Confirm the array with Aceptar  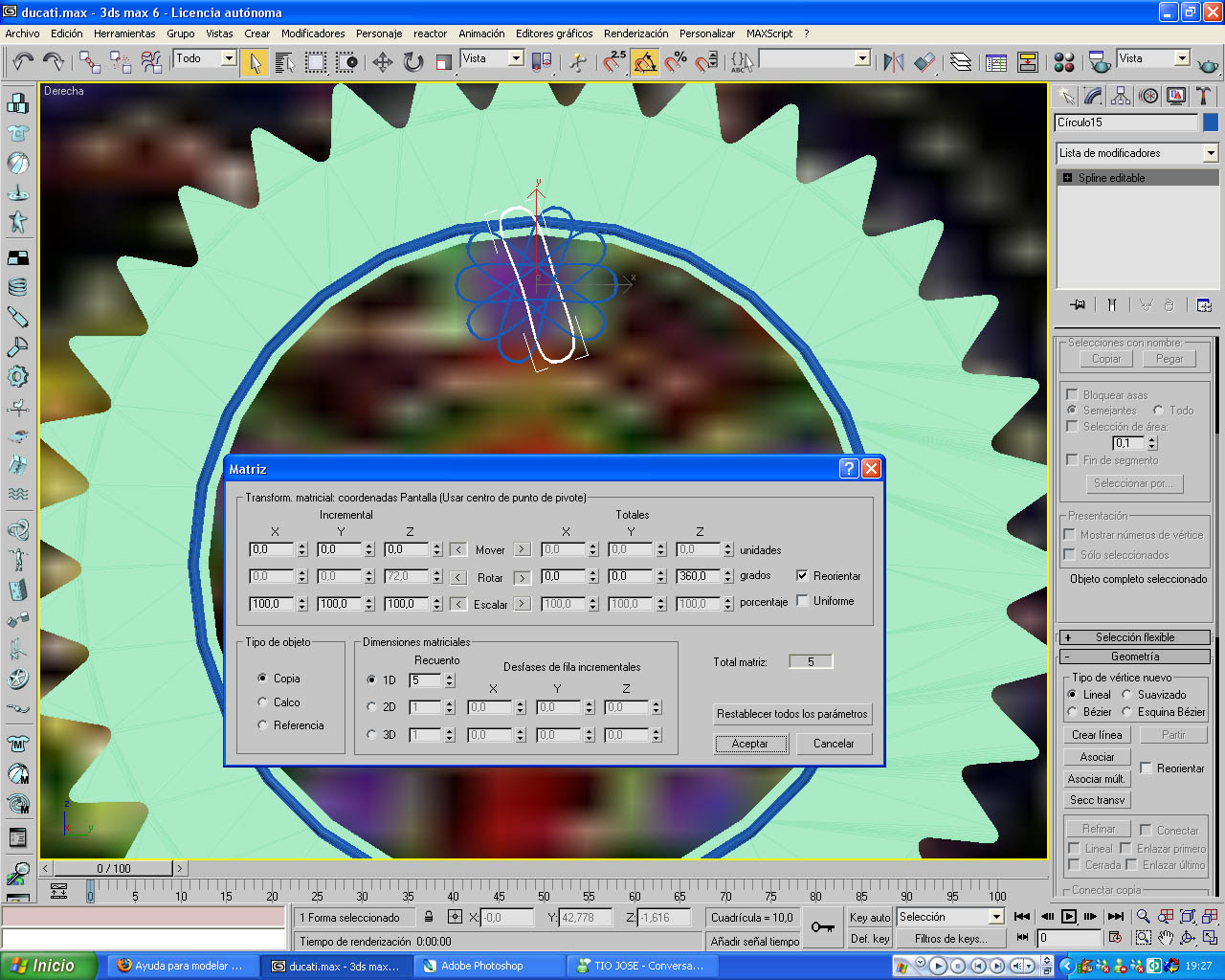[x=750, y=744]
